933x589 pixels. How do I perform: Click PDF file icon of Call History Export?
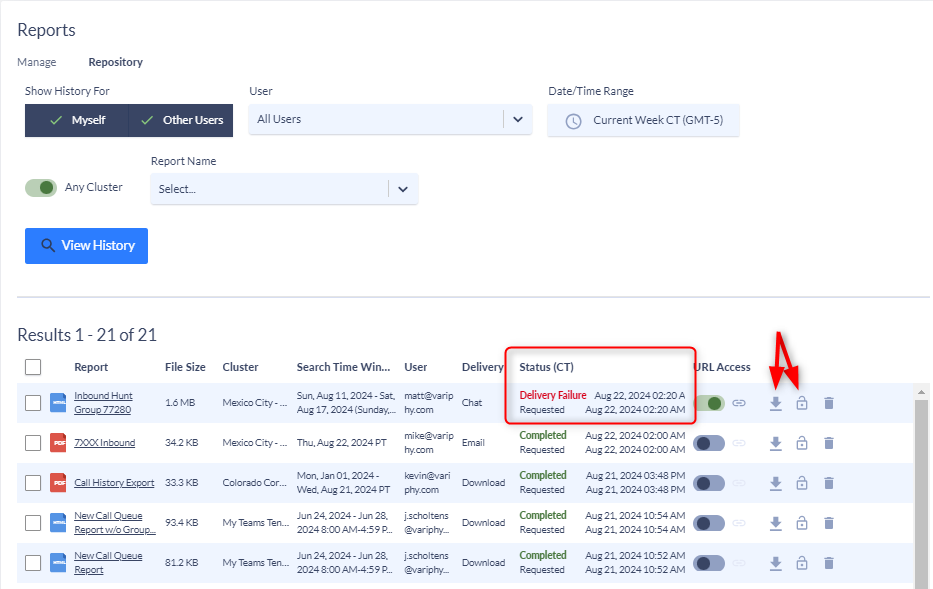[x=58, y=483]
